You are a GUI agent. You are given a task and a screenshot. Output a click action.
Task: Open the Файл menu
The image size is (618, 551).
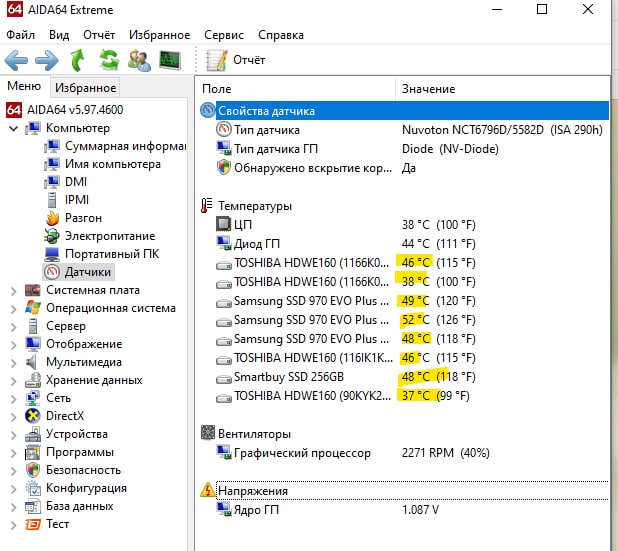click(x=20, y=35)
